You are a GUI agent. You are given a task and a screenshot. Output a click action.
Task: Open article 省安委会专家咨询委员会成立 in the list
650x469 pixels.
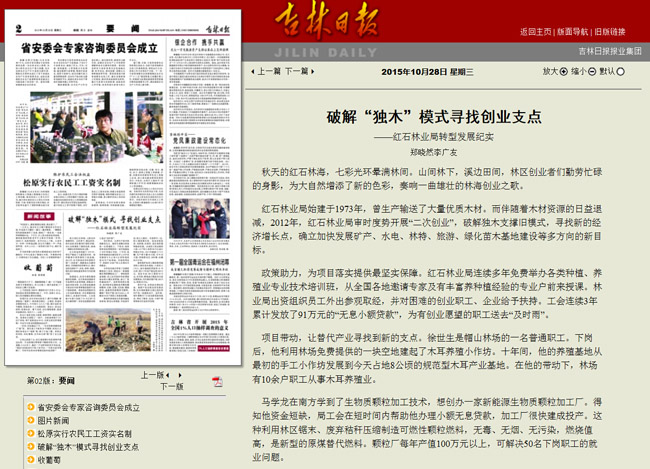point(89,408)
